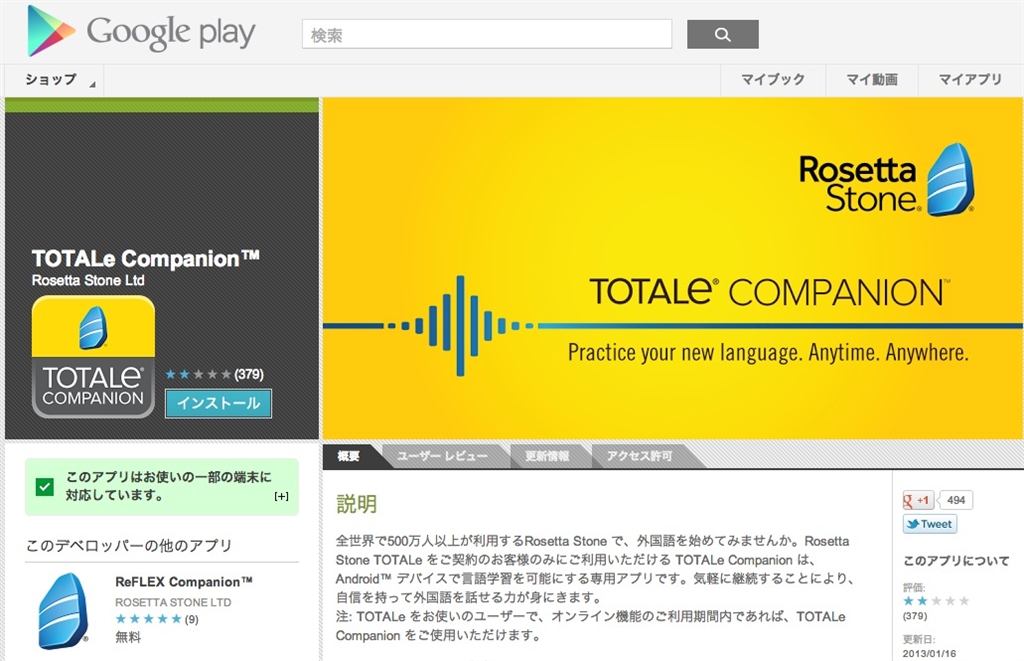
Task: Click the TOTALe Companion app icon
Action: (93, 357)
